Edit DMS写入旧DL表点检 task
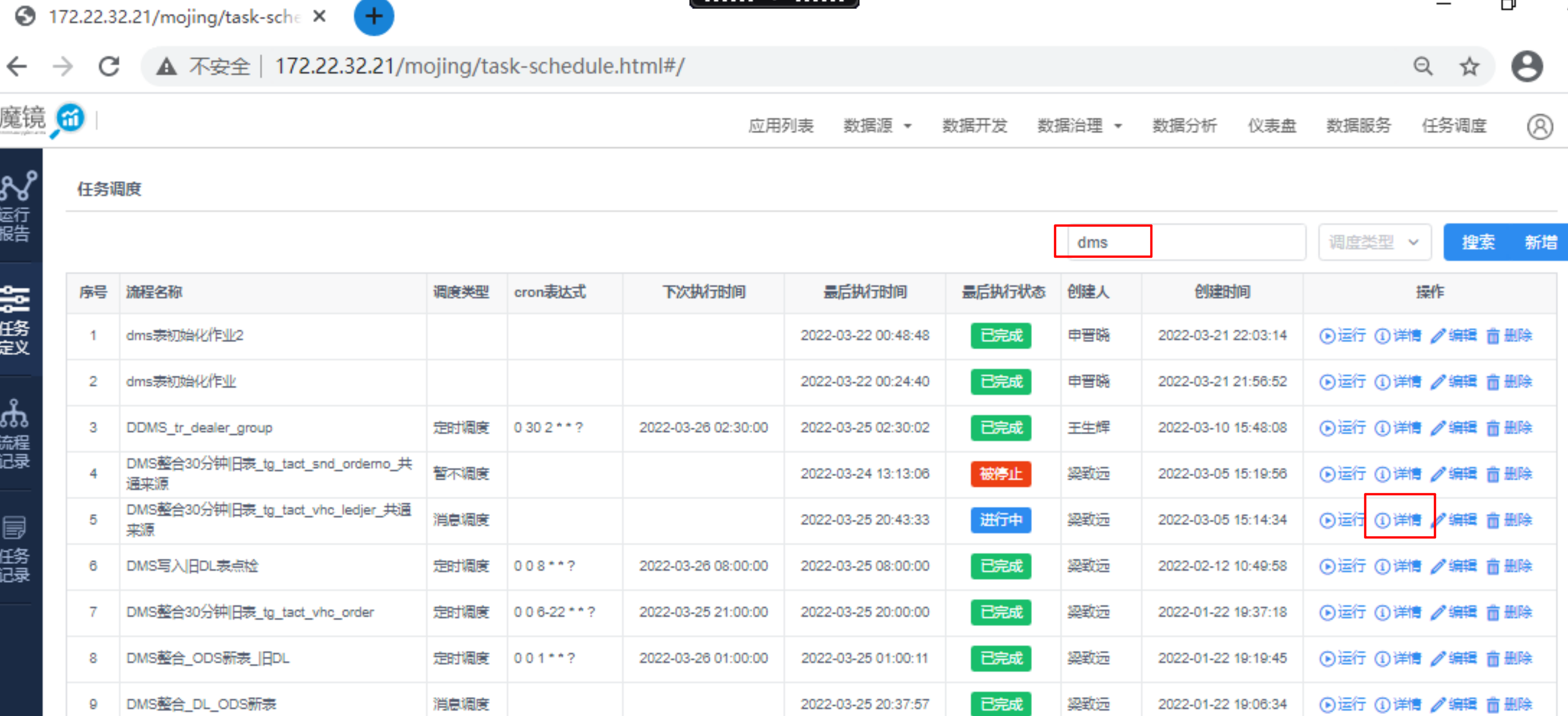Image resolution: width=1568 pixels, height=716 pixels. click(1453, 566)
